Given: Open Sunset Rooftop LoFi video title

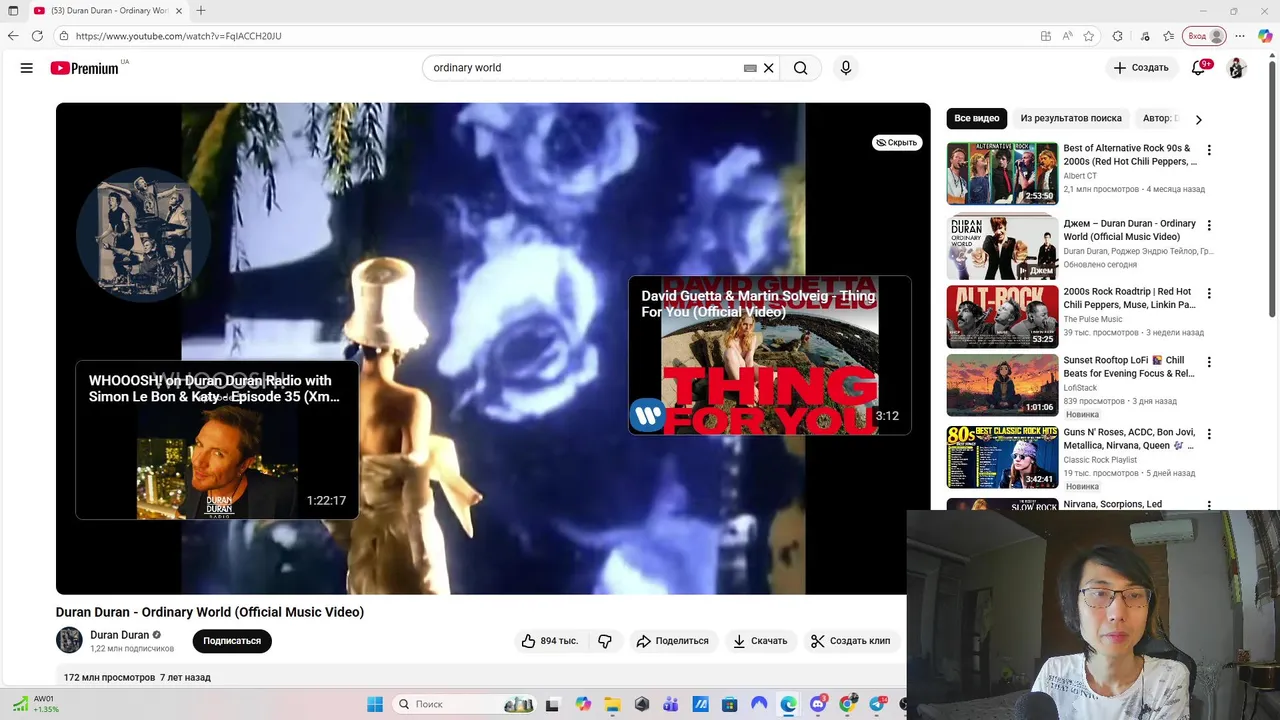Looking at the screenshot, I should pyautogui.click(x=1129, y=367).
